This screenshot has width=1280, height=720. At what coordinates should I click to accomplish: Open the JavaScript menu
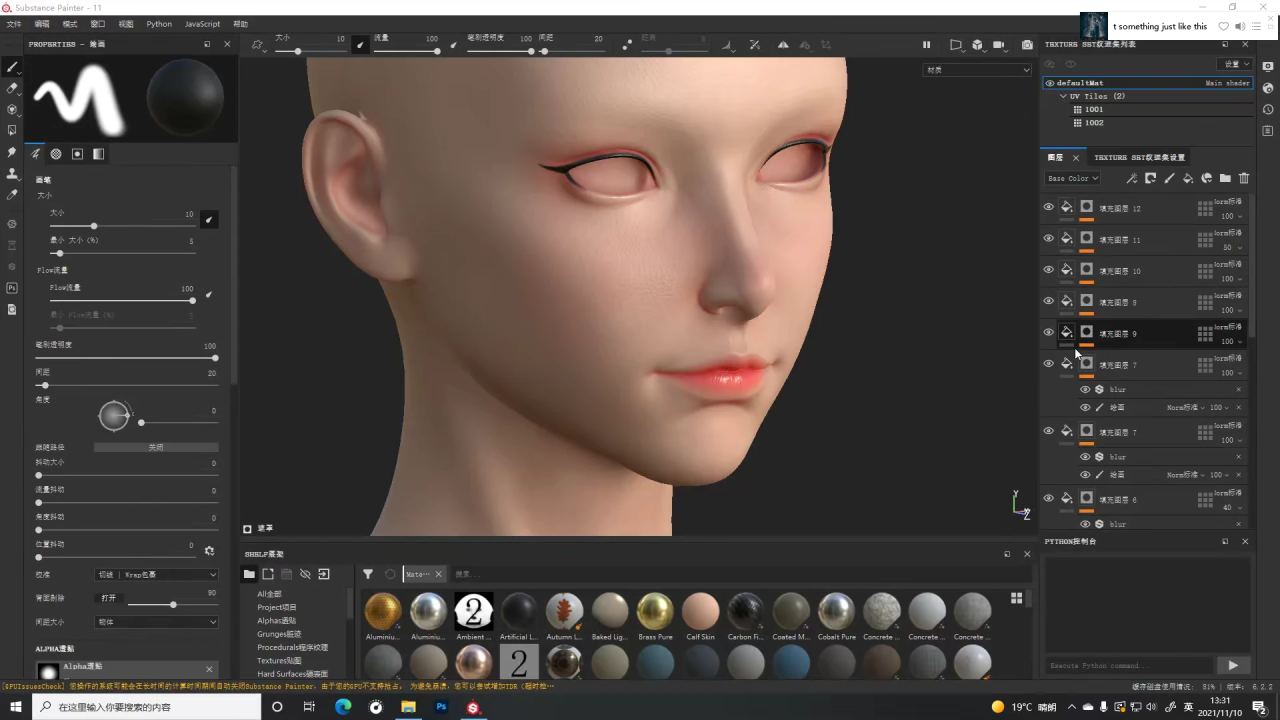click(x=203, y=24)
